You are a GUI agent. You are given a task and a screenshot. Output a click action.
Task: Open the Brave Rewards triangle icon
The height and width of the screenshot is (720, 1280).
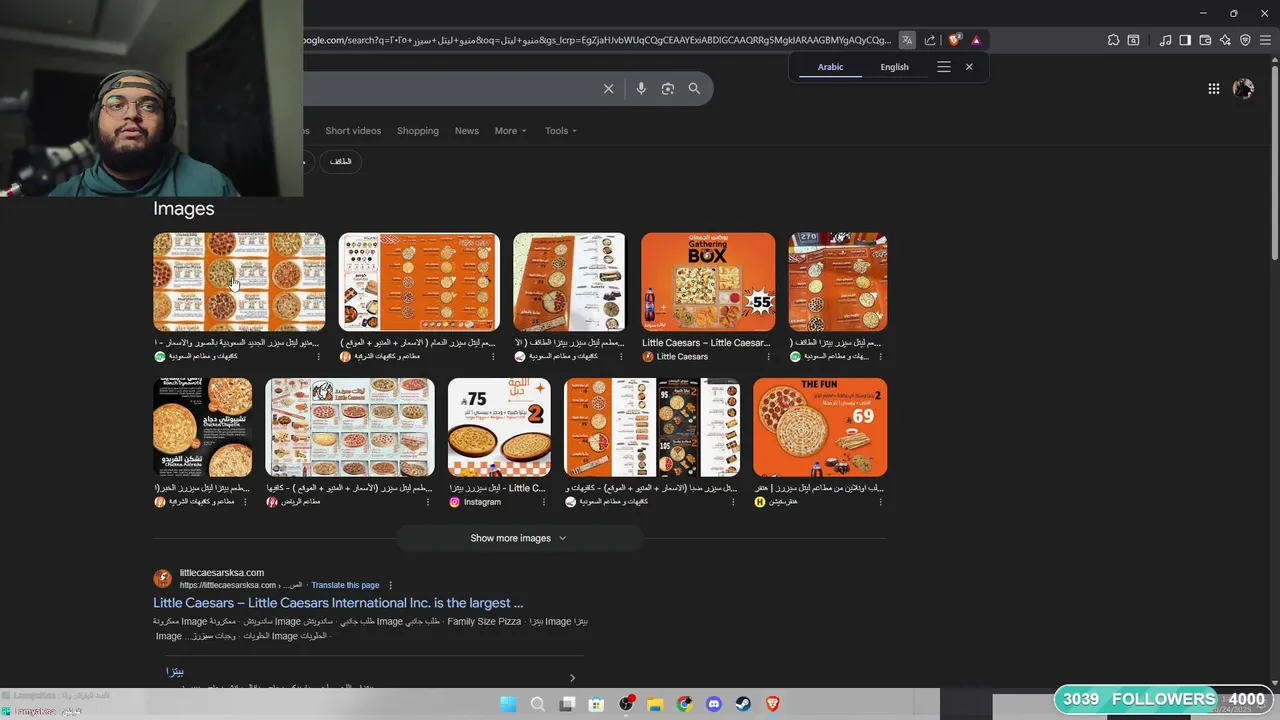click(976, 40)
